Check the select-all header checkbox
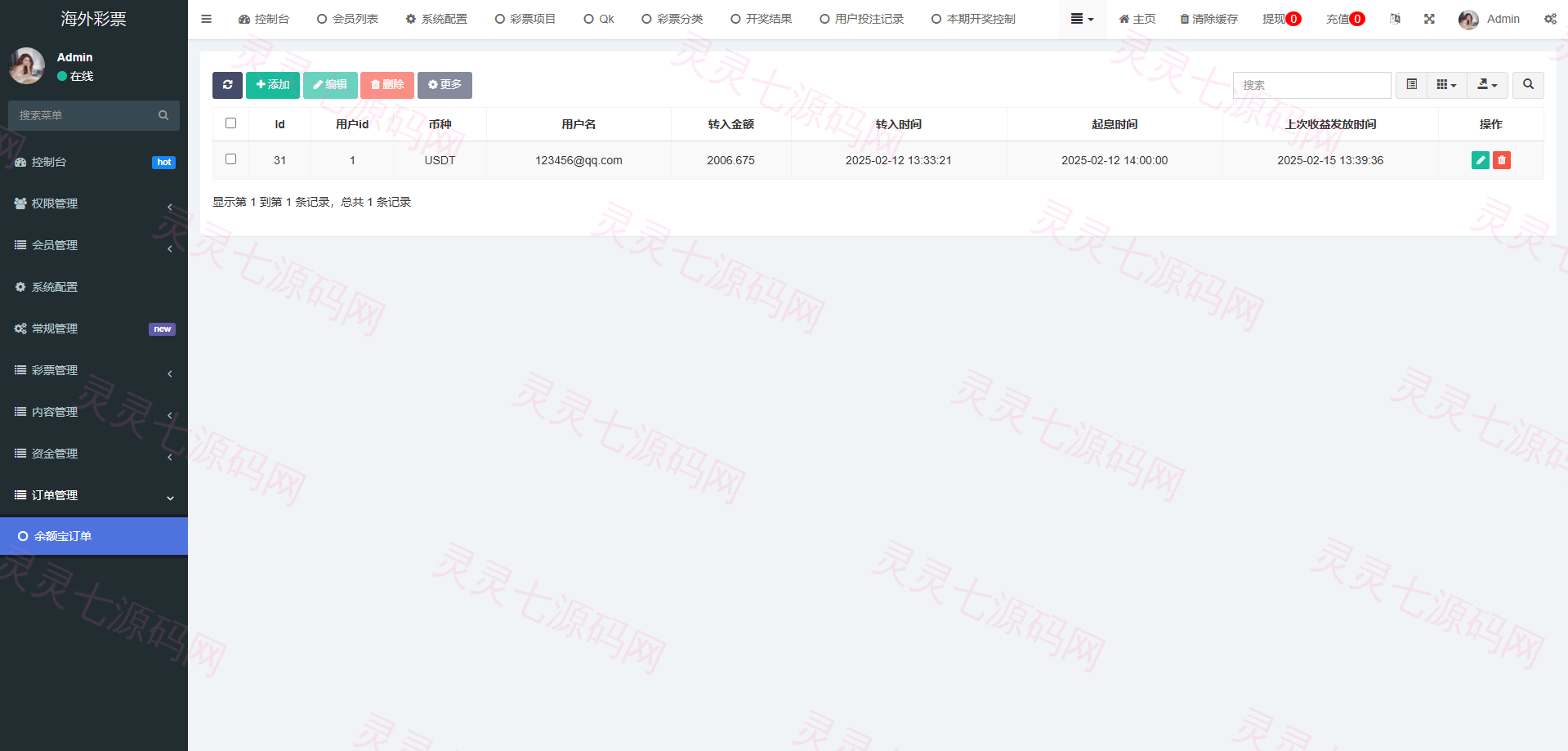The image size is (1568, 751). click(x=230, y=123)
